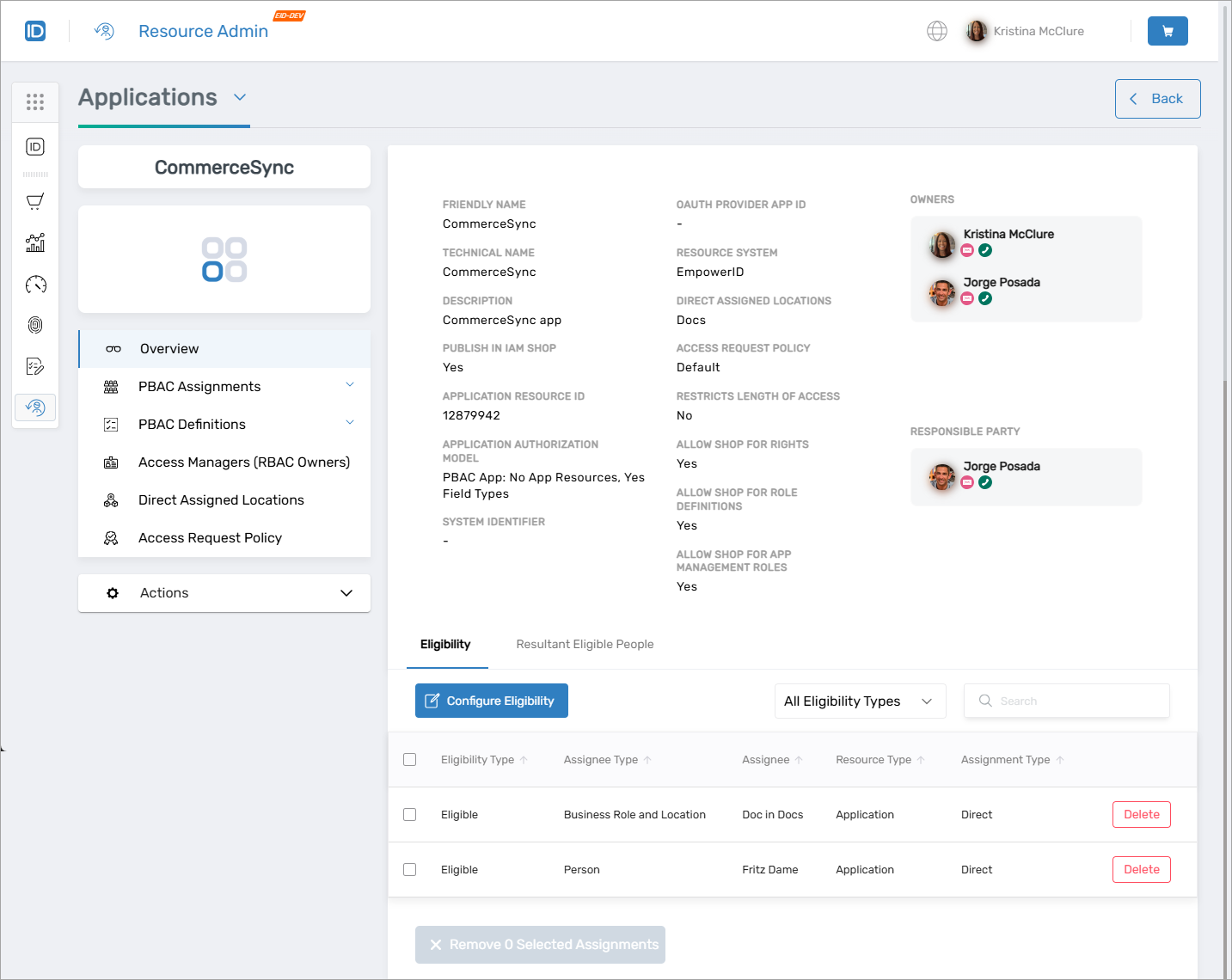Click the glasses icon next to Overview
The width and height of the screenshot is (1232, 980).
click(113, 349)
